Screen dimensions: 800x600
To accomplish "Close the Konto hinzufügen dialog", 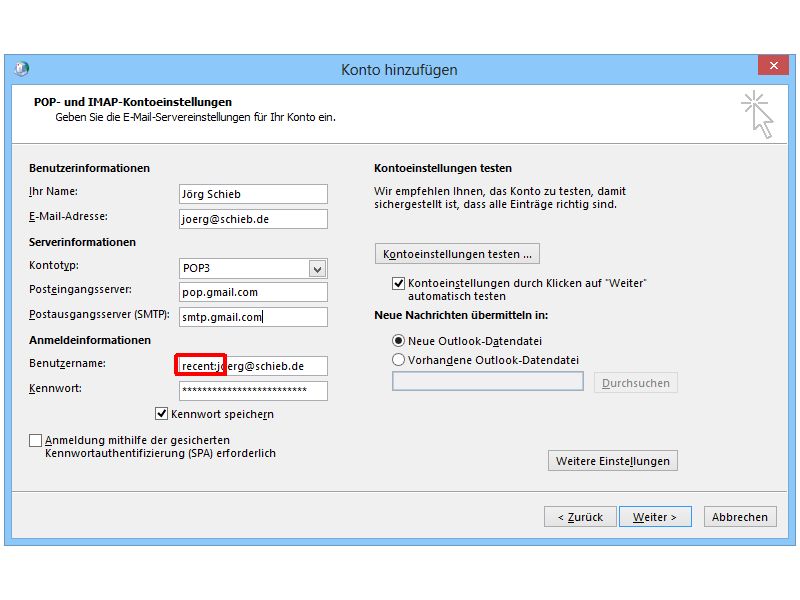I will click(x=773, y=65).
